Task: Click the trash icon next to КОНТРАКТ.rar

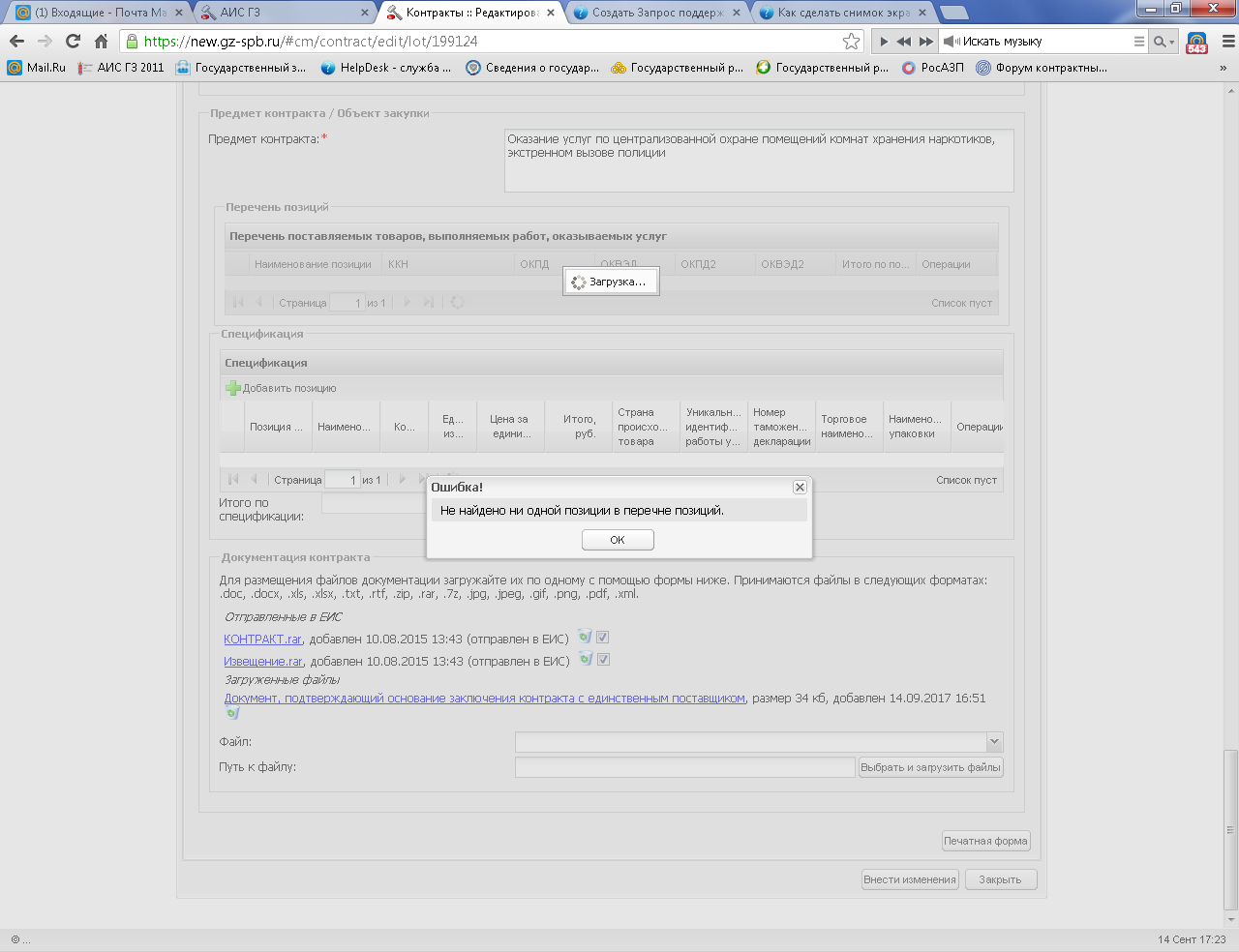Action: (x=585, y=637)
